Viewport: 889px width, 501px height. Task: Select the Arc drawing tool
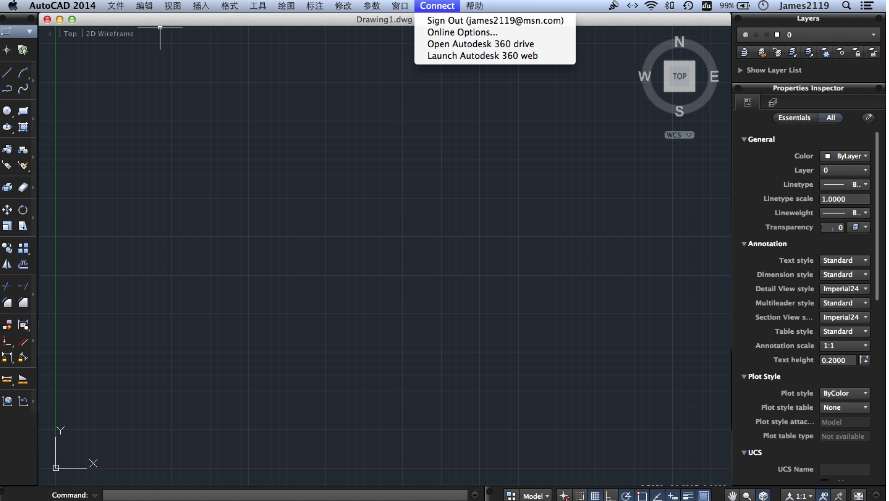[23, 73]
